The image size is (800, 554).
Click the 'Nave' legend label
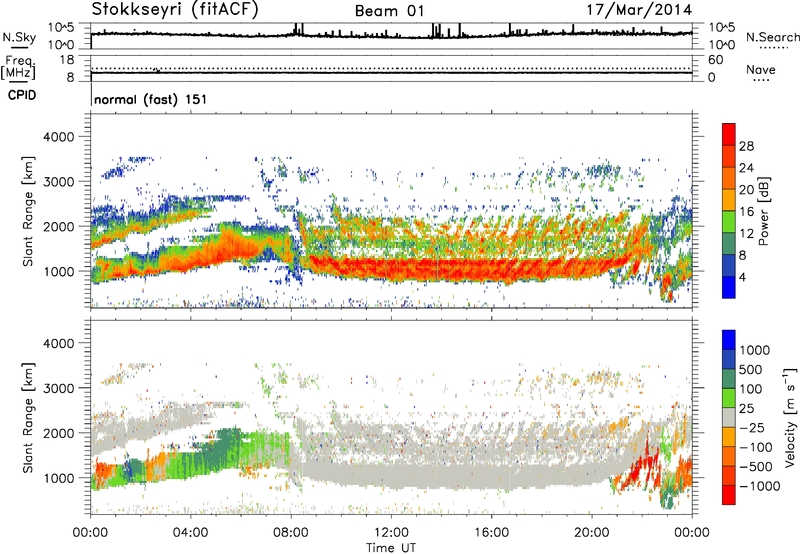761,69
